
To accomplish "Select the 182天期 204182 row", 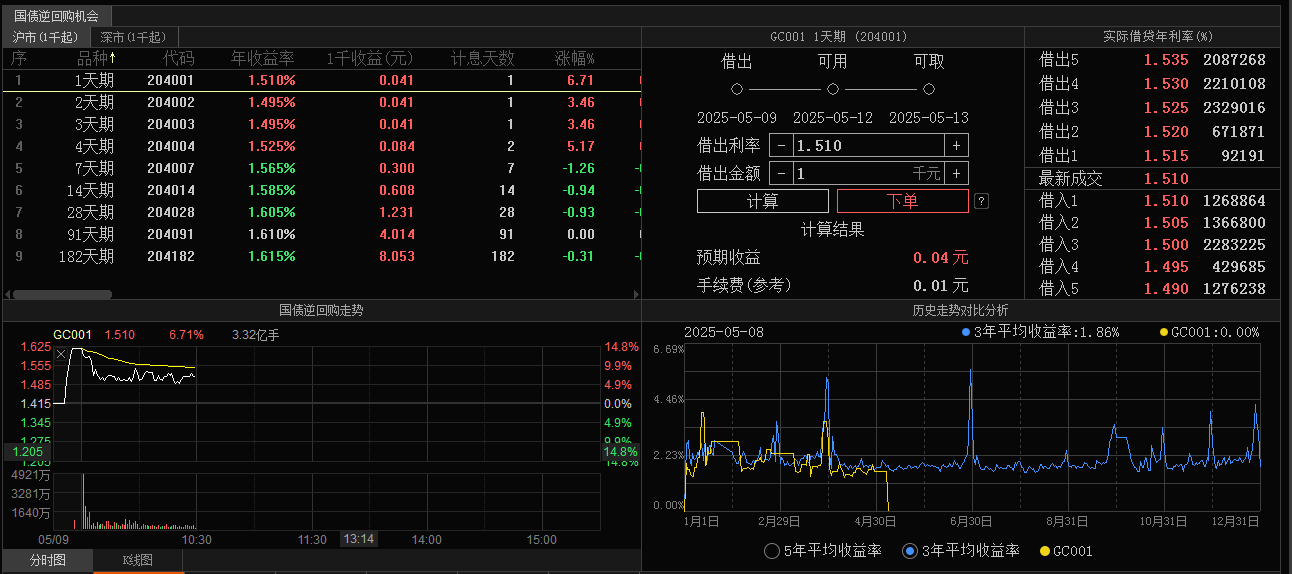I will click(320, 256).
